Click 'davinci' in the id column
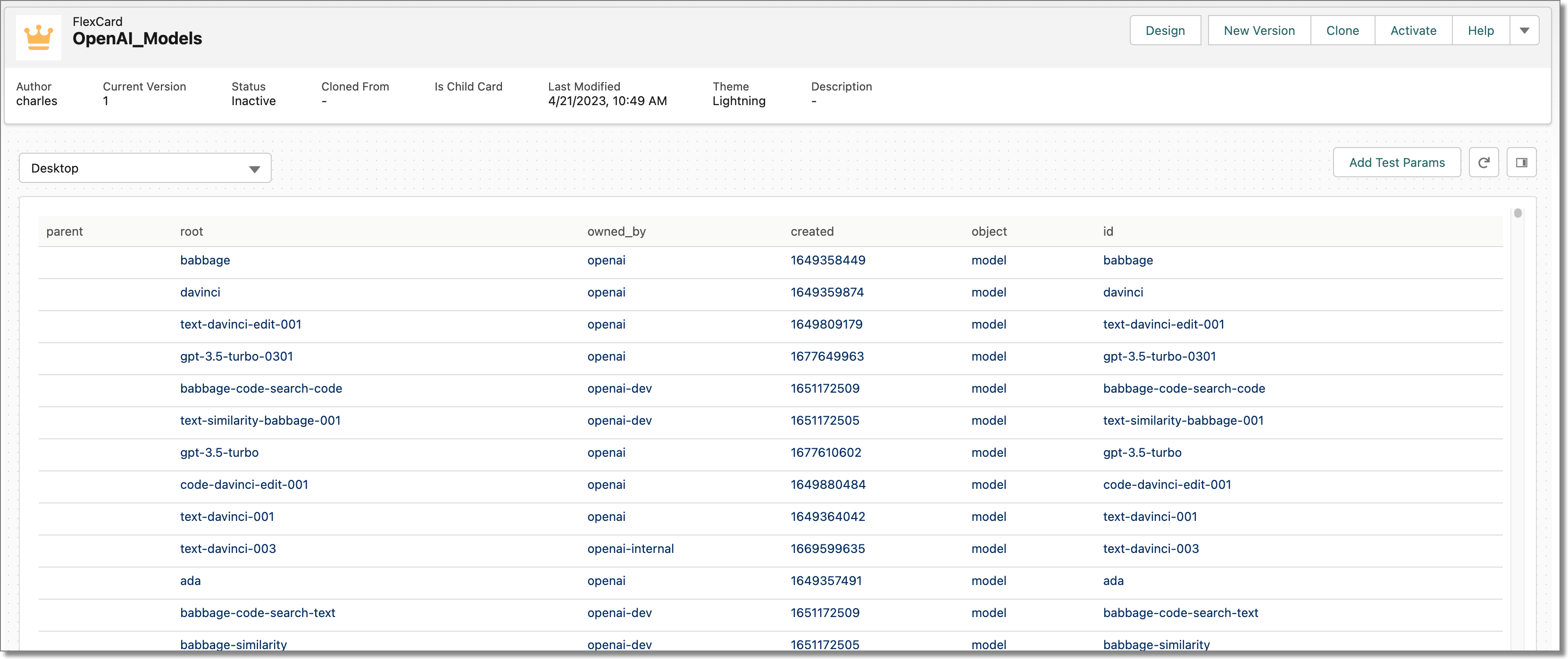Image resolution: width=1568 pixels, height=659 pixels. [1123, 292]
